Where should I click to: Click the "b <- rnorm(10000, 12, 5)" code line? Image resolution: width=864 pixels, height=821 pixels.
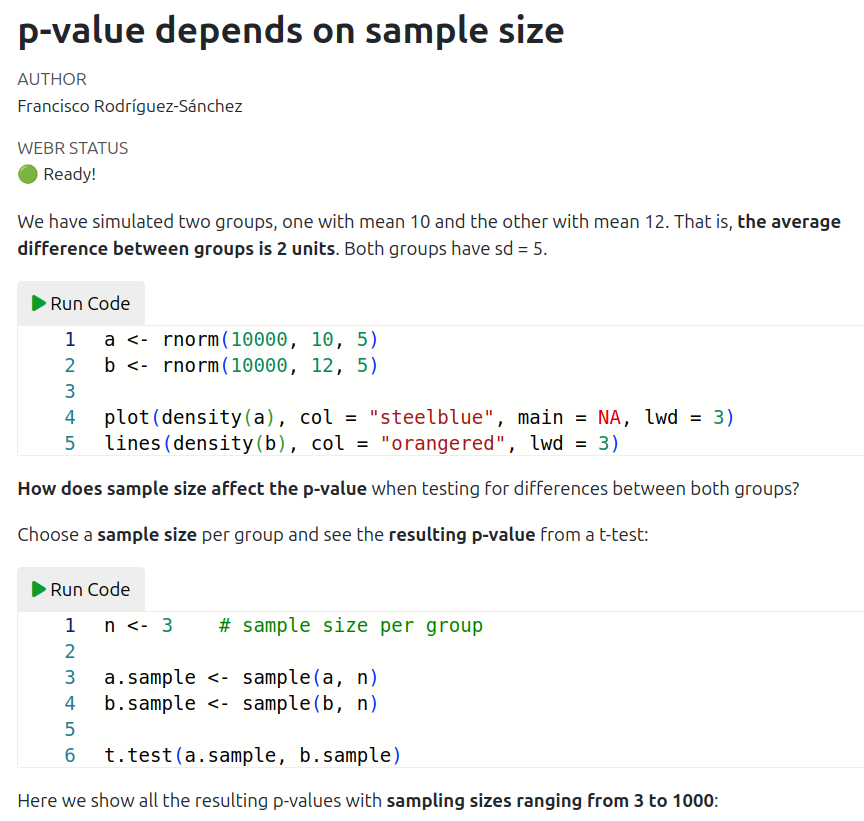coord(240,365)
